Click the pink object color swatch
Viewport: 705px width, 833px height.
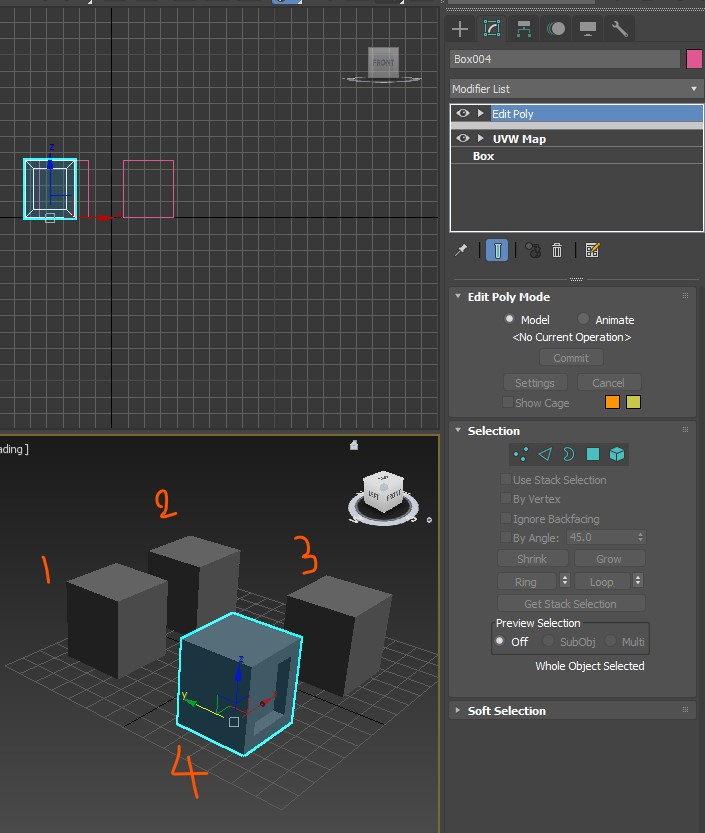pyautogui.click(x=694, y=59)
